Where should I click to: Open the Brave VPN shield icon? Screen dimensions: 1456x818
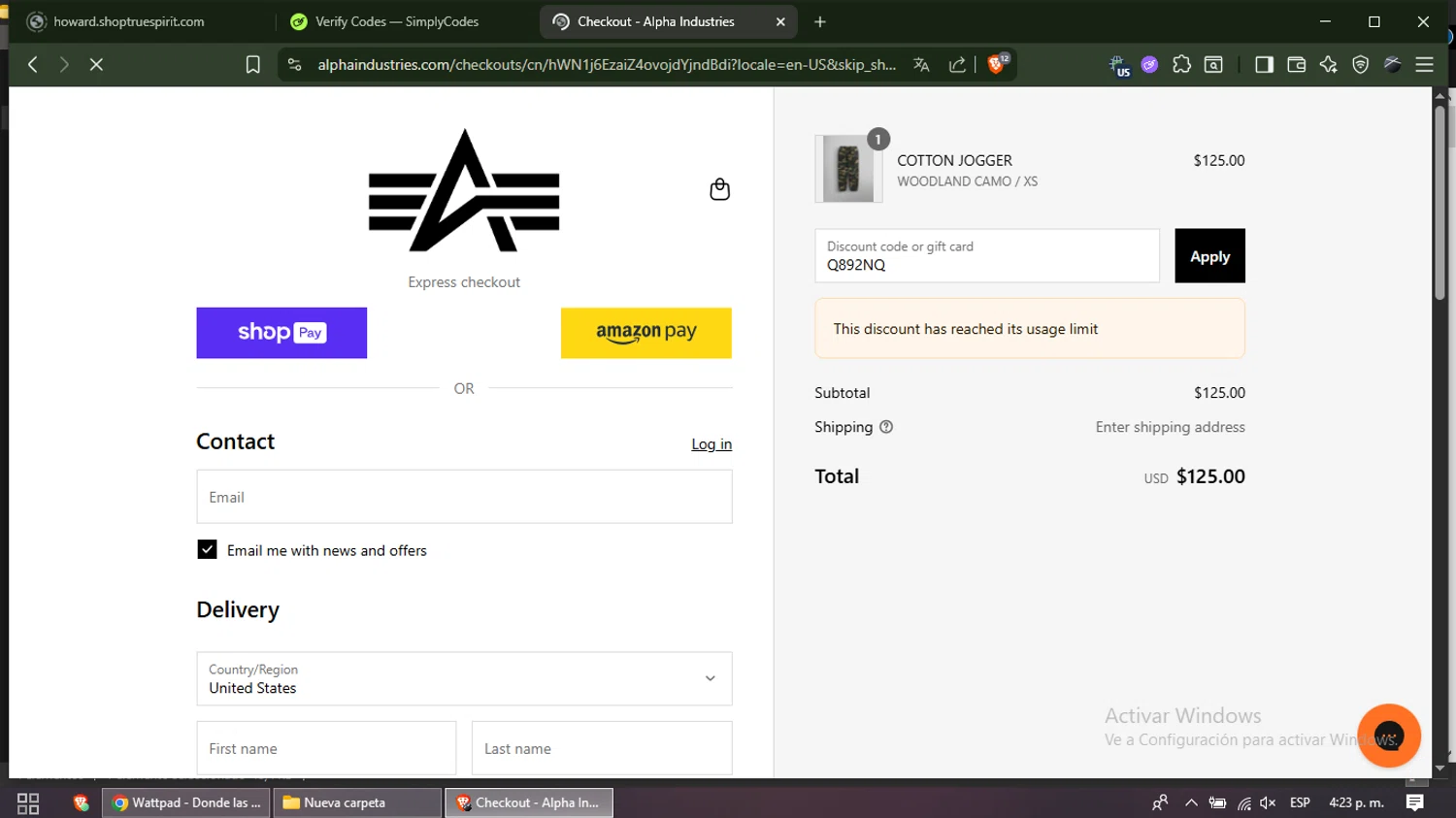pyautogui.click(x=1361, y=64)
